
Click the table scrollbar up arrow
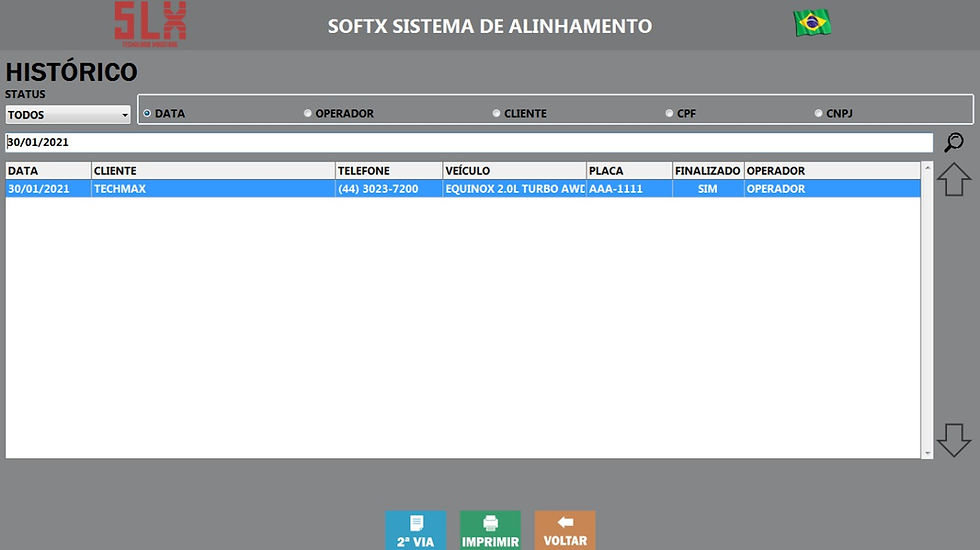(928, 168)
